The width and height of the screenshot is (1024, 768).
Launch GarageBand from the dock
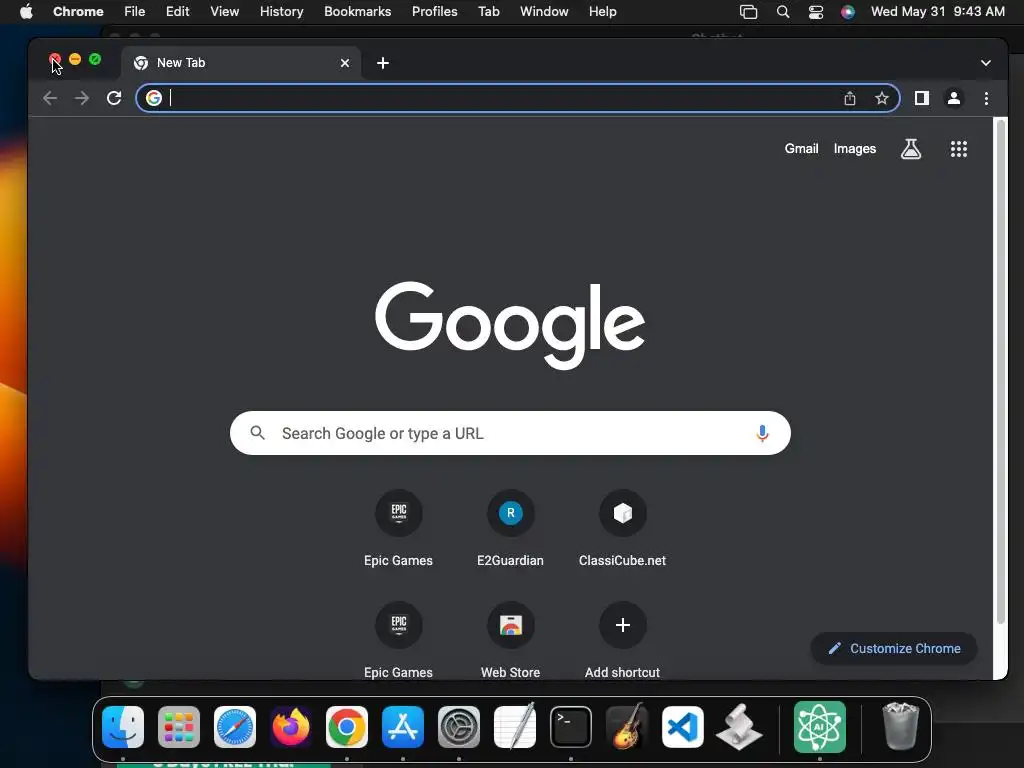pyautogui.click(x=627, y=726)
